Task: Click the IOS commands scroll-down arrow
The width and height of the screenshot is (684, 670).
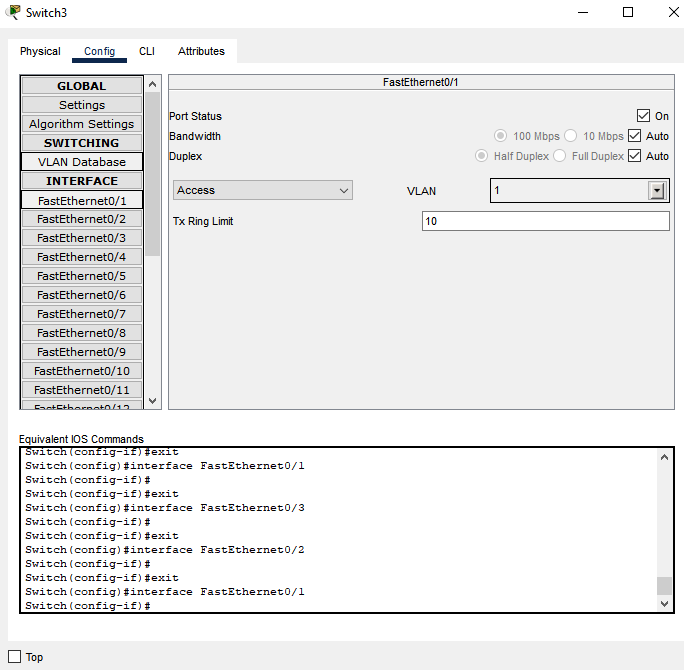Action: tap(664, 604)
